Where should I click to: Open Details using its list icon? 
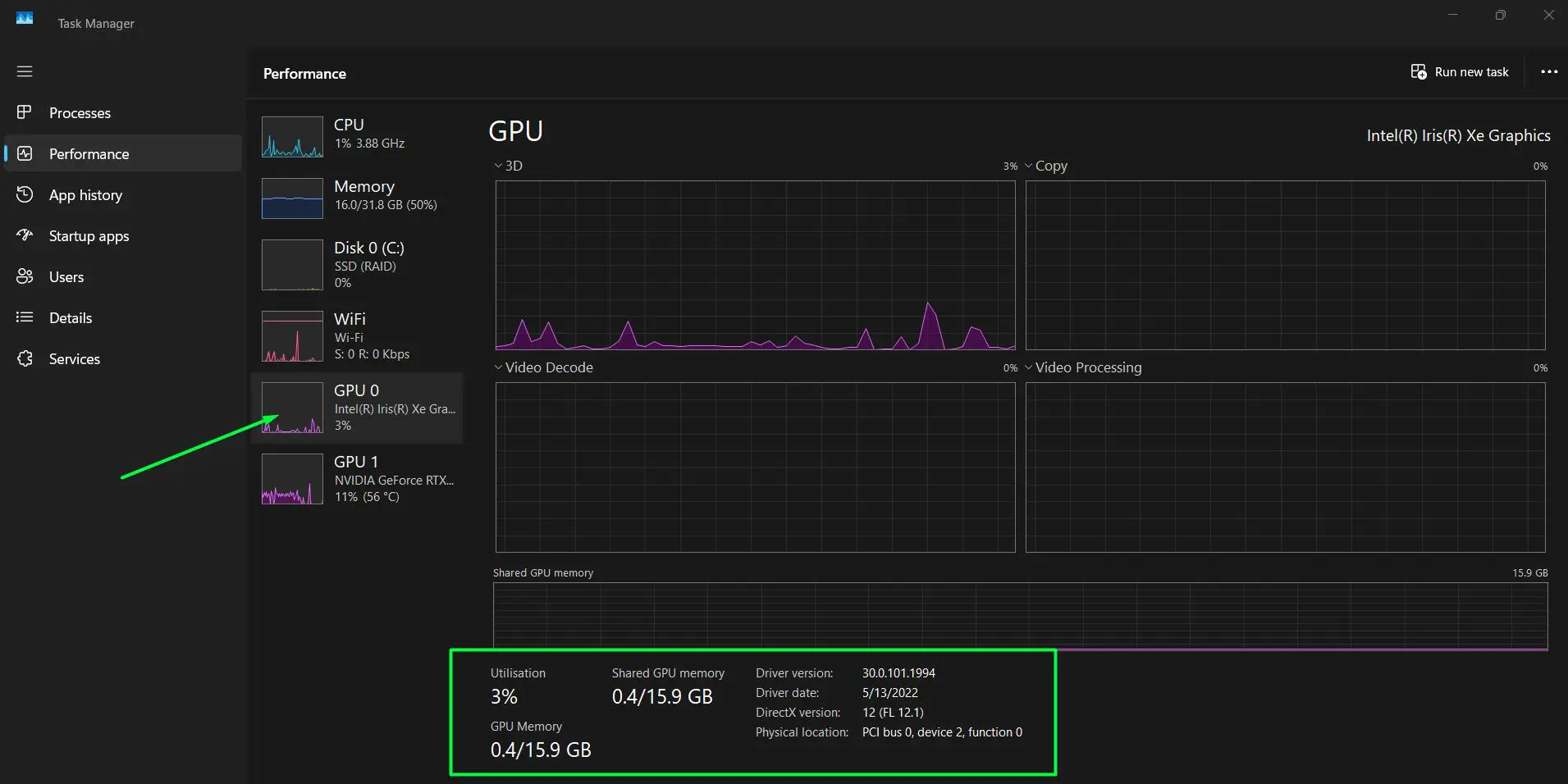pyautogui.click(x=25, y=317)
